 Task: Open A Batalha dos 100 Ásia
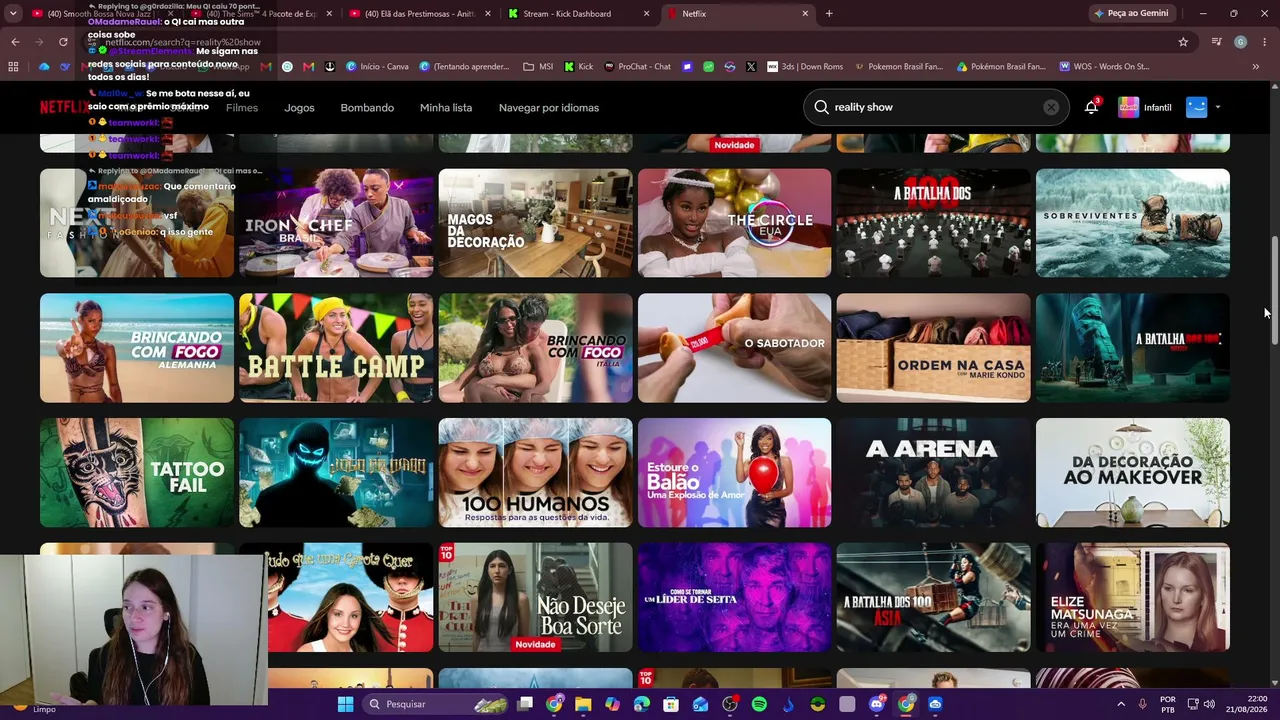pyautogui.click(x=933, y=597)
